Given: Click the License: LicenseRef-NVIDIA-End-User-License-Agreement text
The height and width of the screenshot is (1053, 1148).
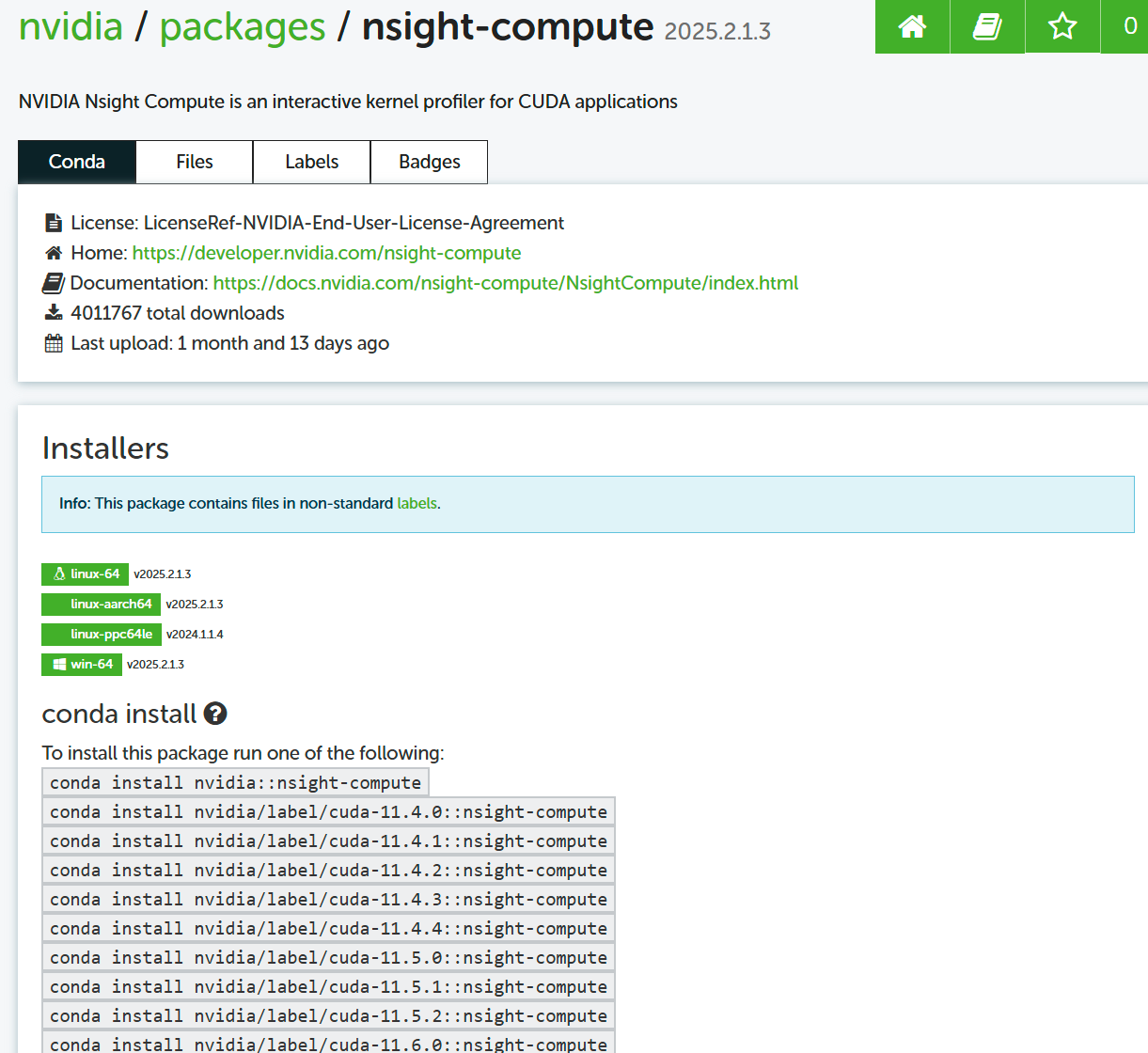Looking at the screenshot, I should (x=318, y=223).
